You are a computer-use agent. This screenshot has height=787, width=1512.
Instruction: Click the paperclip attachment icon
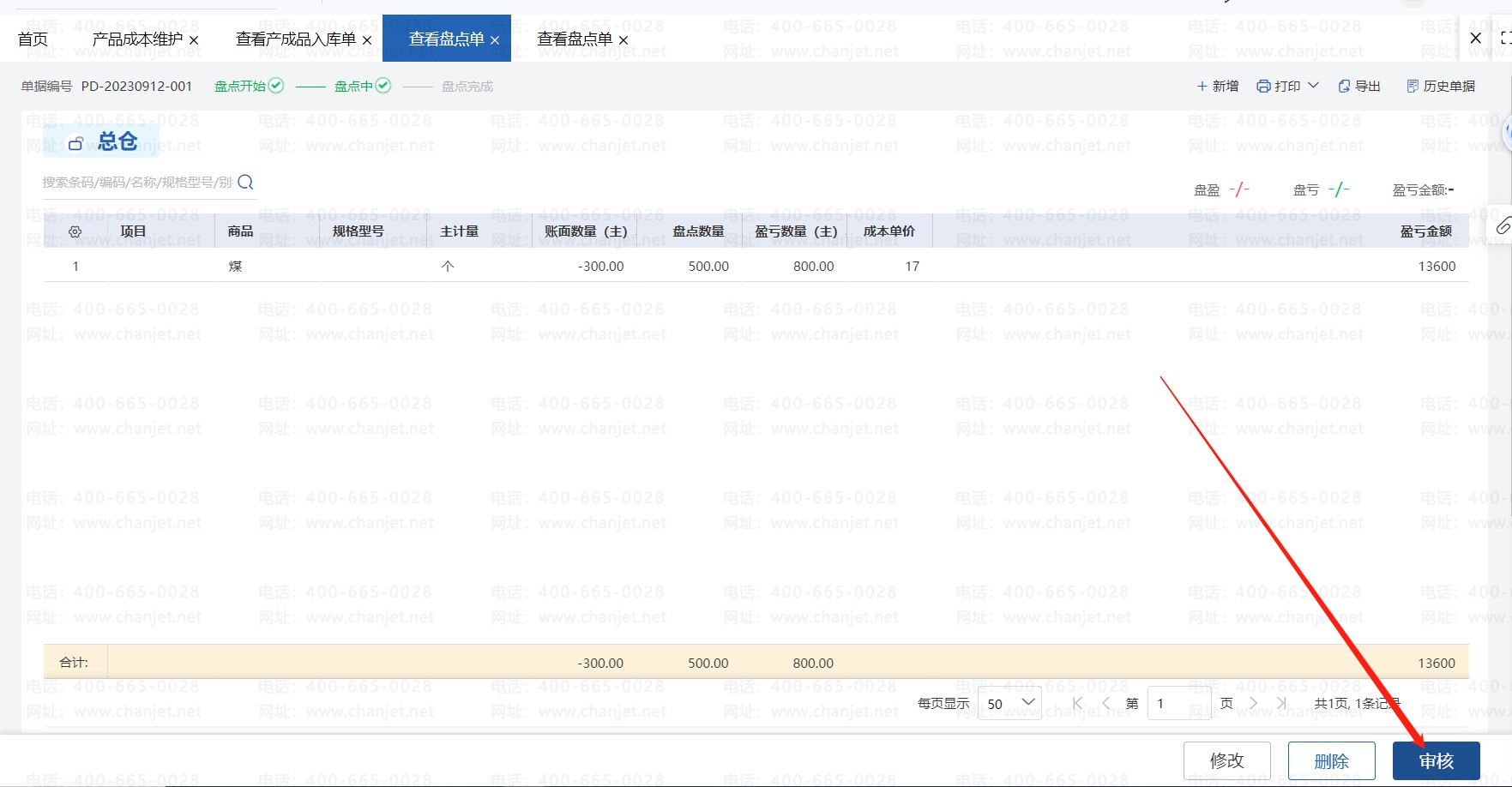[1503, 225]
